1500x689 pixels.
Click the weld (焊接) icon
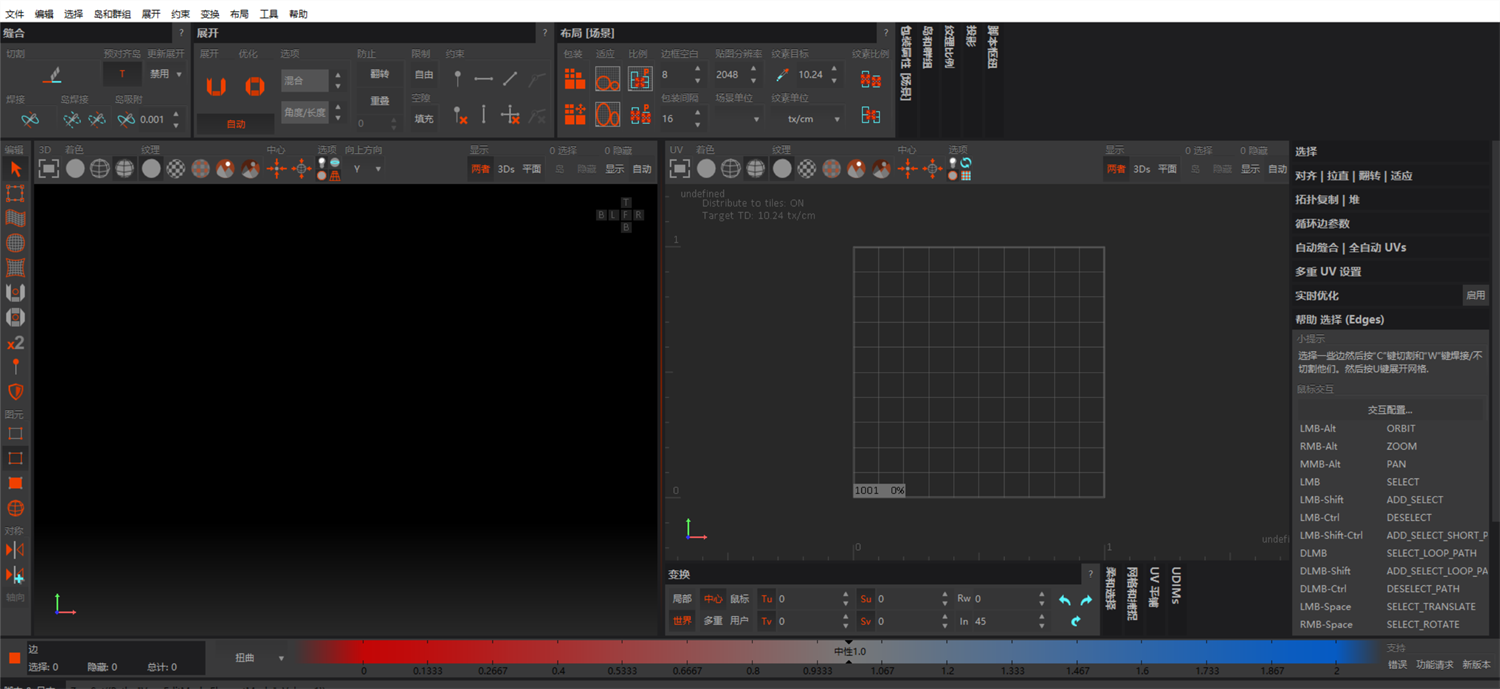coord(30,120)
